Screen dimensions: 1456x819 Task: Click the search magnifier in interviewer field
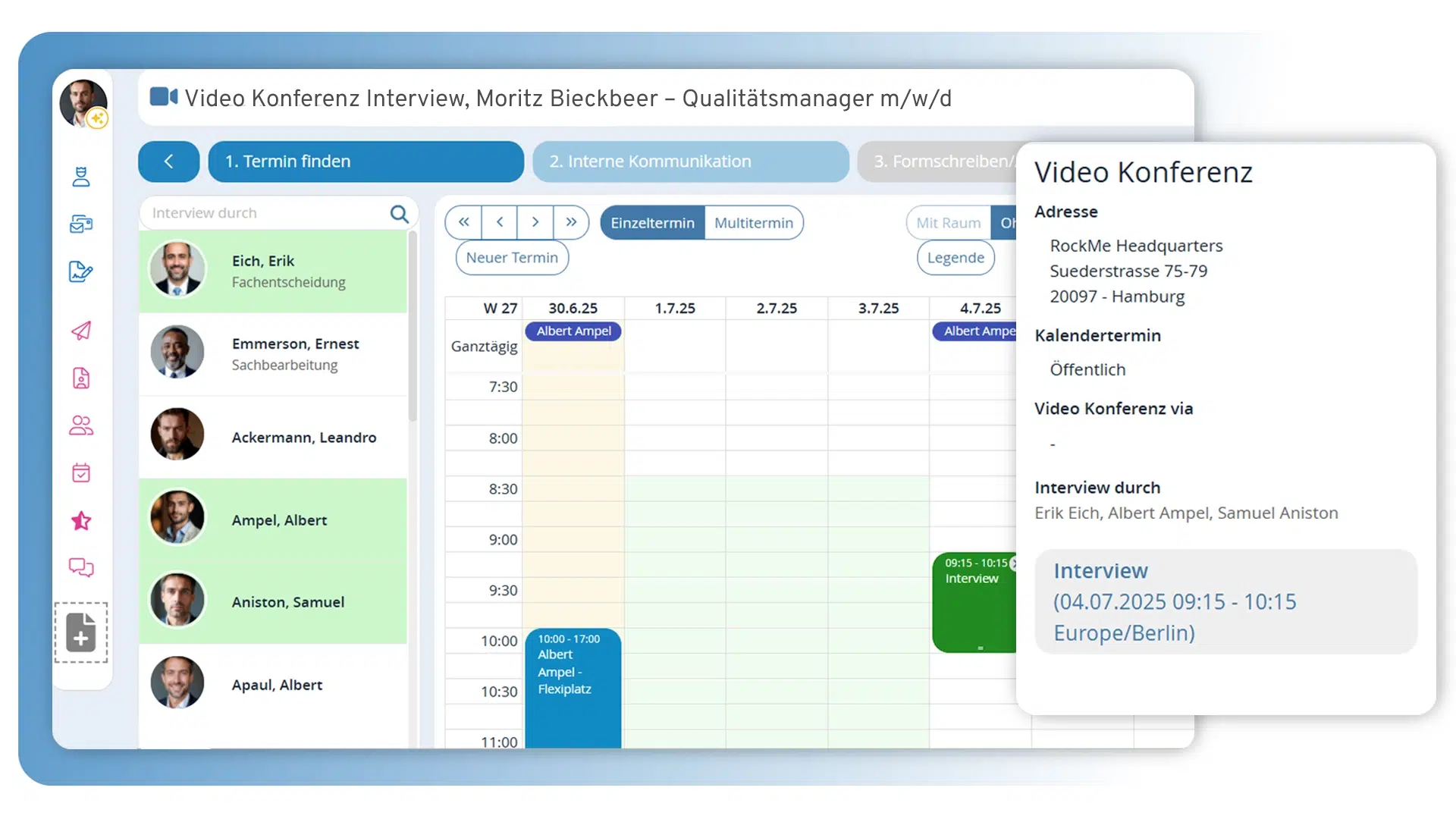point(399,214)
